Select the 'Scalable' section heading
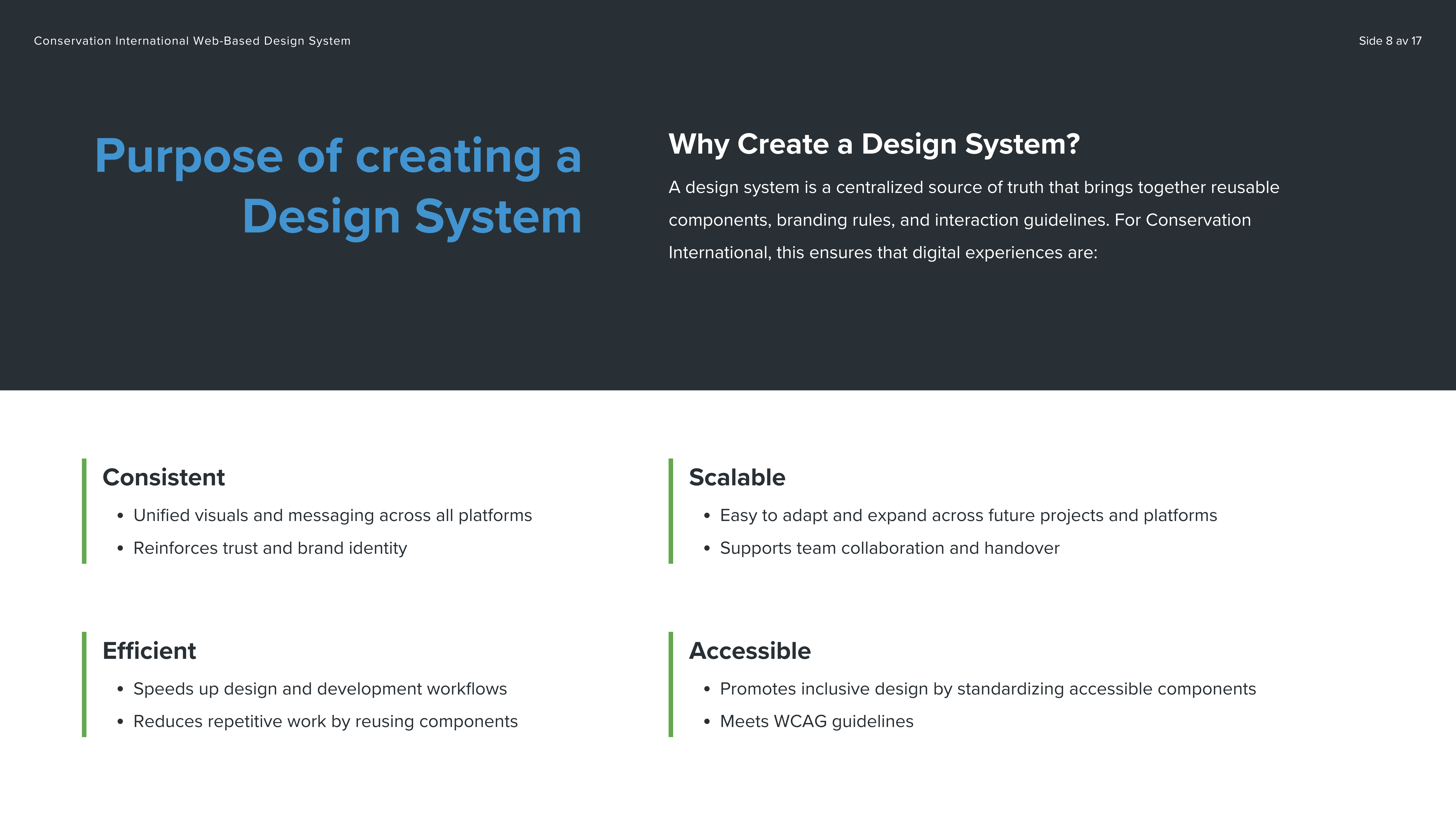 736,478
